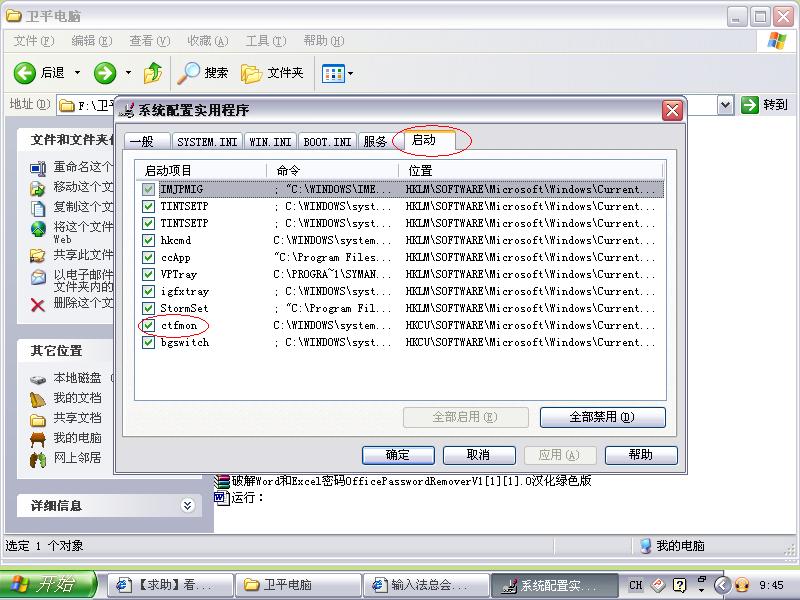Viewport: 800px width, 600px height.
Task: Open the Forward button history dropdown arrow
Action: tap(129, 73)
